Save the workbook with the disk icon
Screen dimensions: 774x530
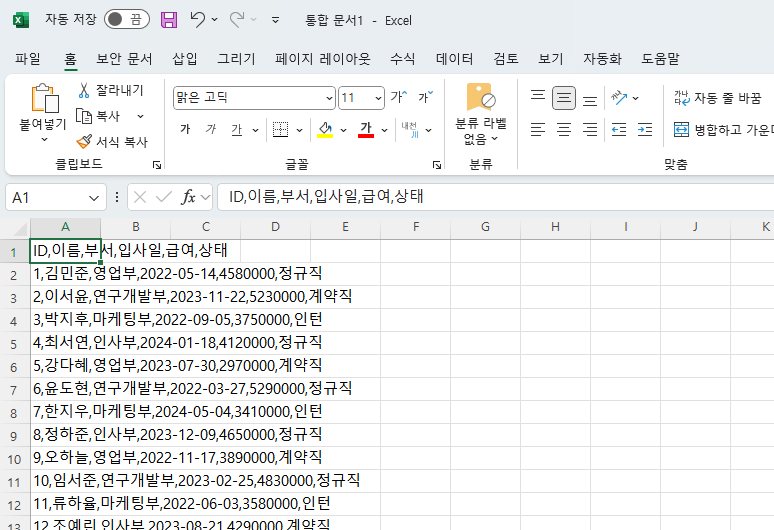169,20
